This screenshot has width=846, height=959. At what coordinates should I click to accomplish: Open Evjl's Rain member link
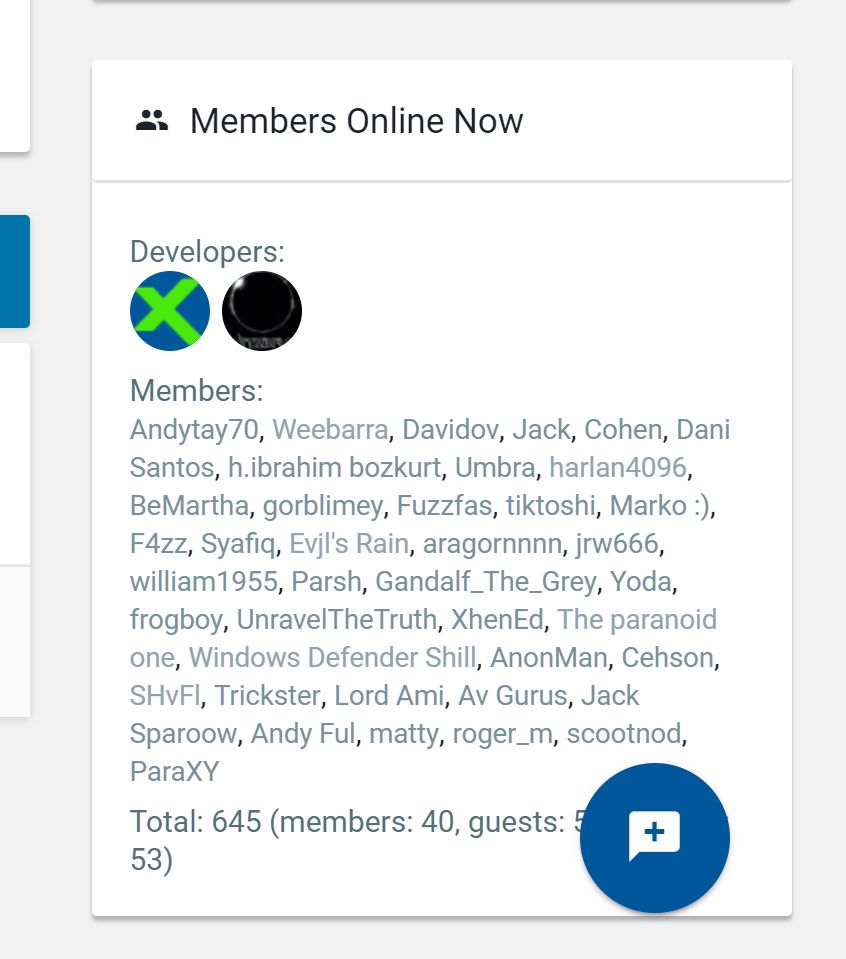coord(348,544)
